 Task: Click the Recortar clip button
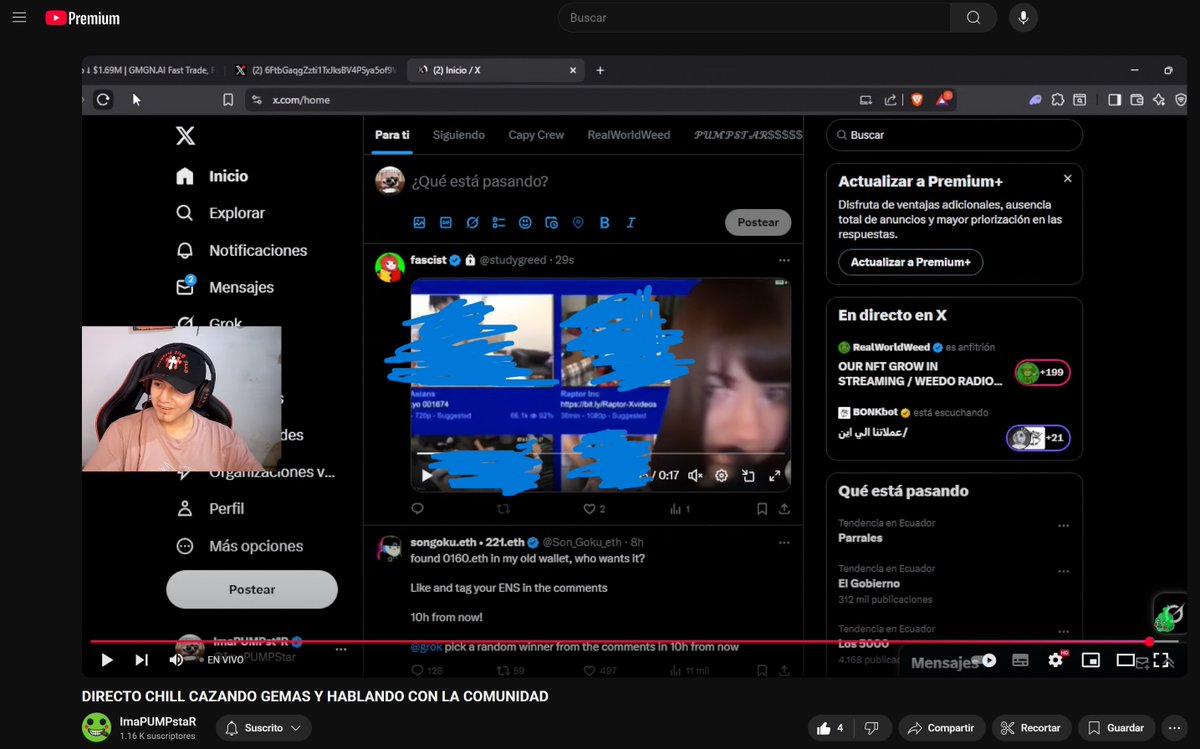pyautogui.click(x=1032, y=728)
